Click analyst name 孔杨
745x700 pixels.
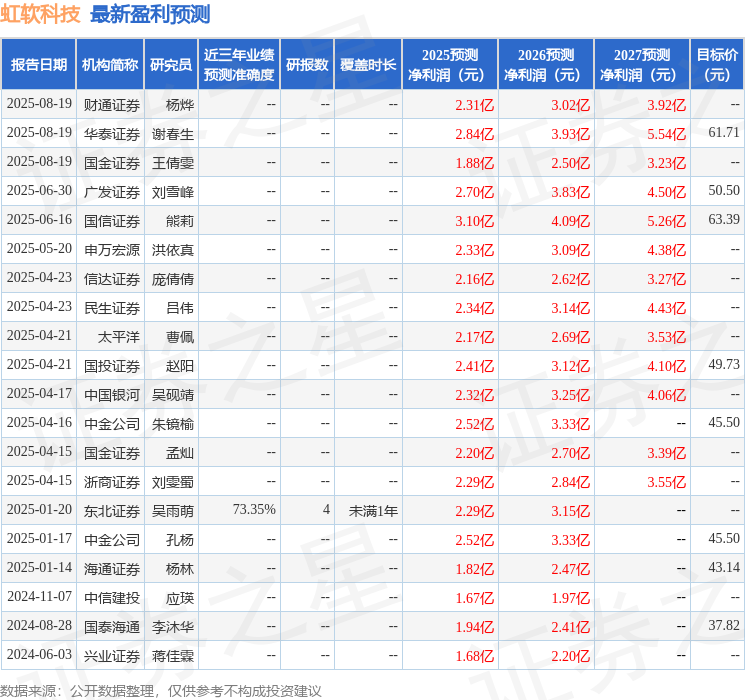coord(180,539)
